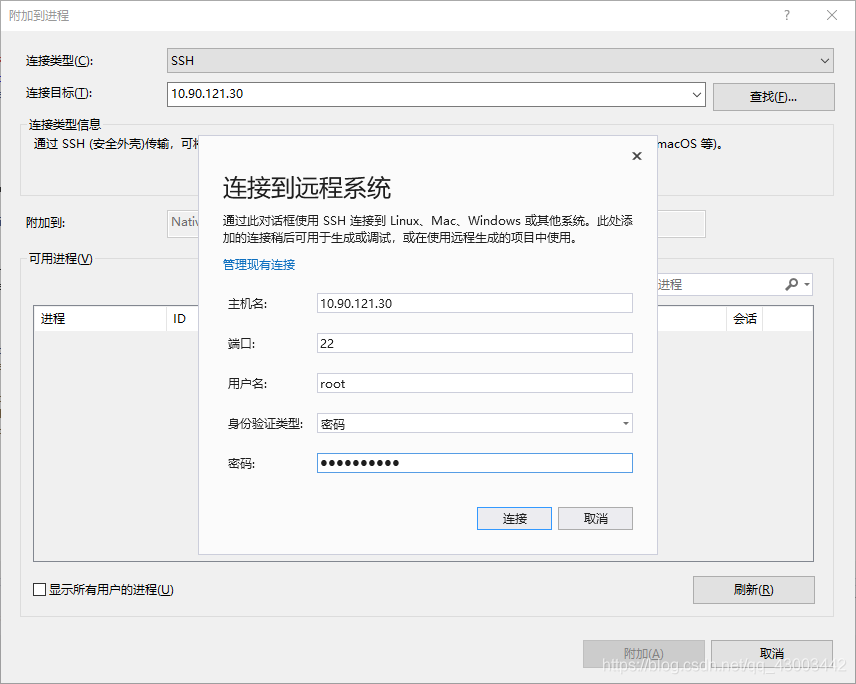Select the masked 密码 password field
Screen dimensions: 856x684
pos(474,463)
